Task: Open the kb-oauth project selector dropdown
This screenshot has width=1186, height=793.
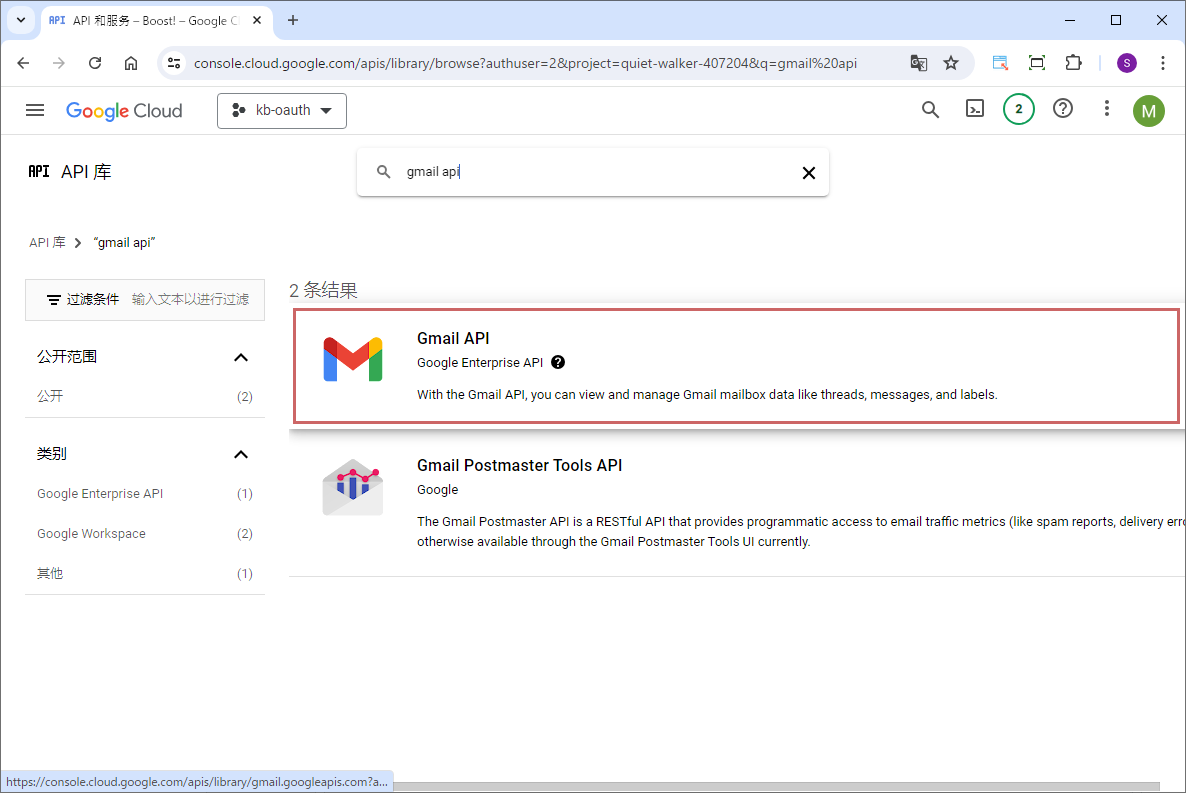Action: (x=282, y=111)
